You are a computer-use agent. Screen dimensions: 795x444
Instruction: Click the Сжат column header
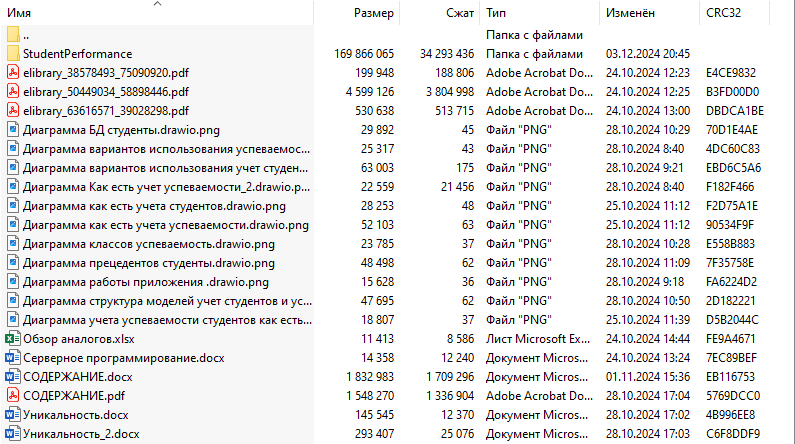click(x=460, y=13)
